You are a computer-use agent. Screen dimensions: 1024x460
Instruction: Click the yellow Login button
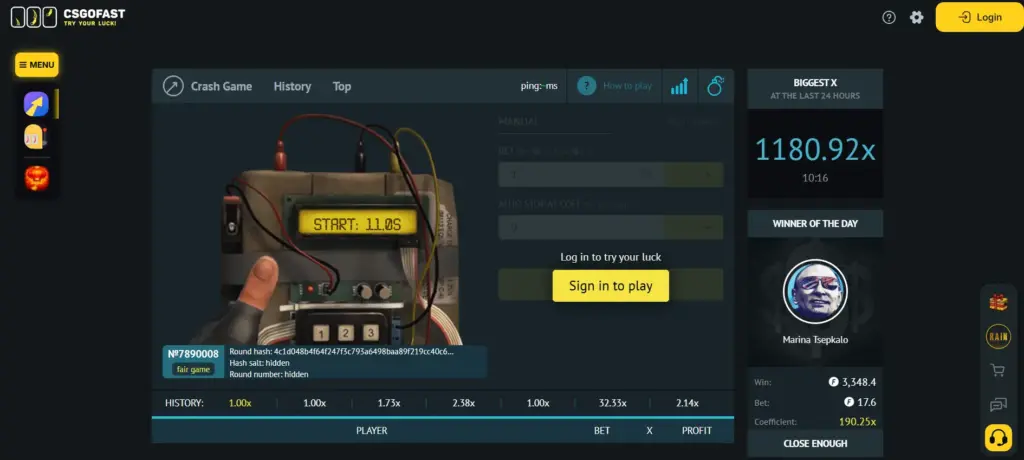click(x=980, y=17)
